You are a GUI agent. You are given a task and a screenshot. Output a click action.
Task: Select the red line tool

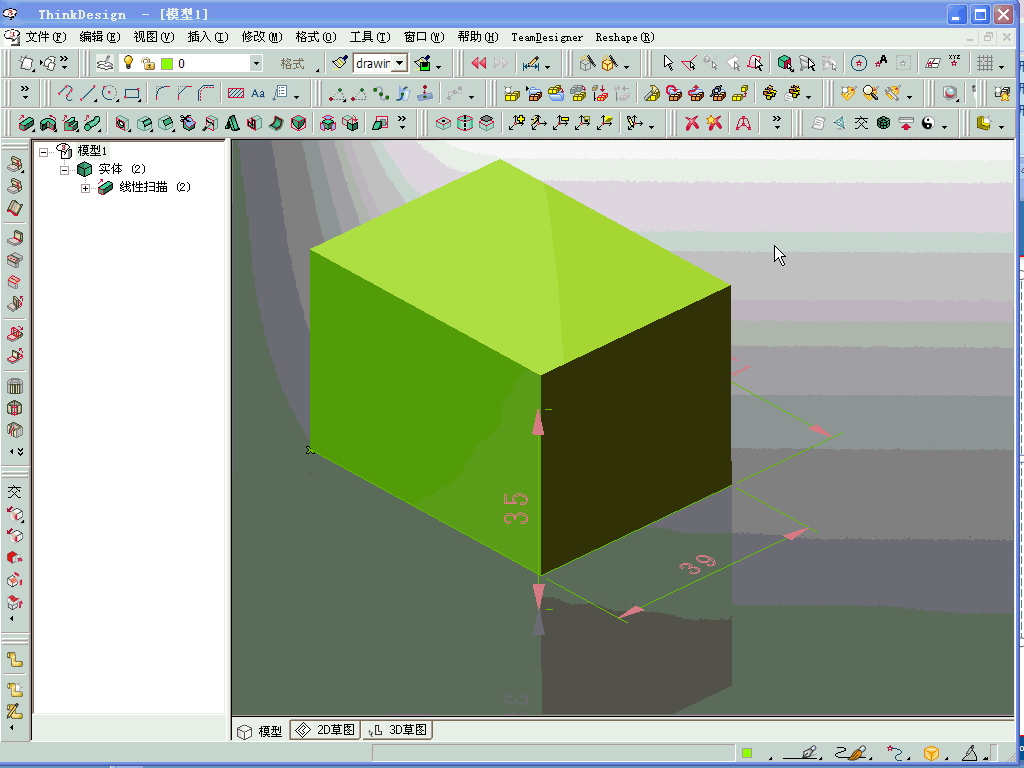87,93
